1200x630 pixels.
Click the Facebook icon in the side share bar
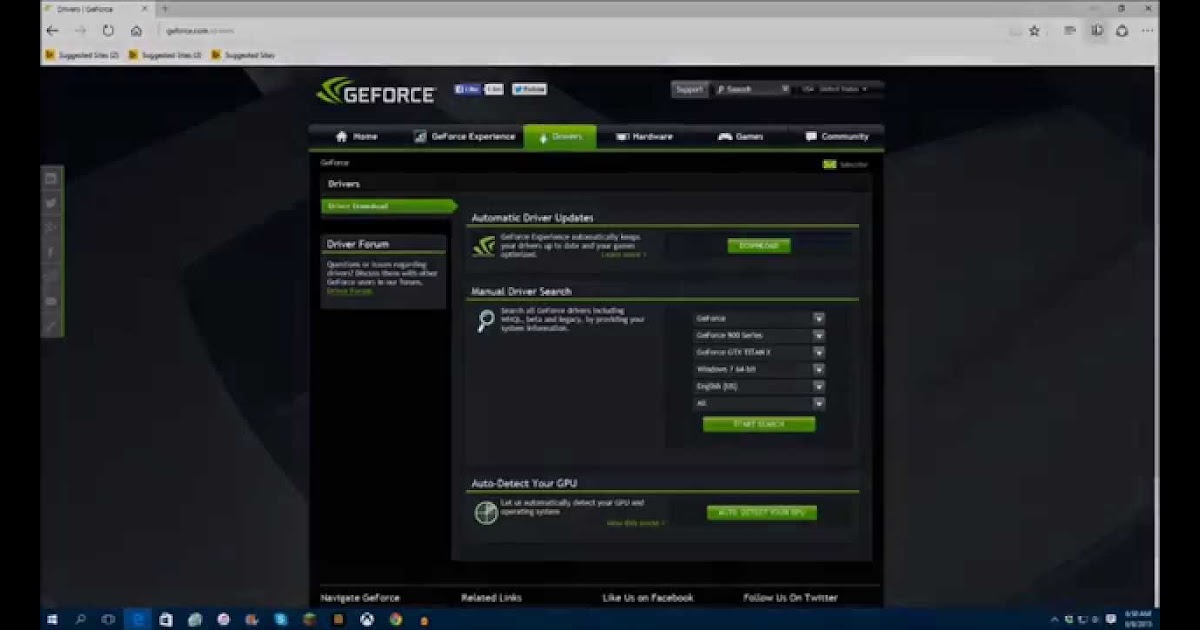tap(52, 252)
